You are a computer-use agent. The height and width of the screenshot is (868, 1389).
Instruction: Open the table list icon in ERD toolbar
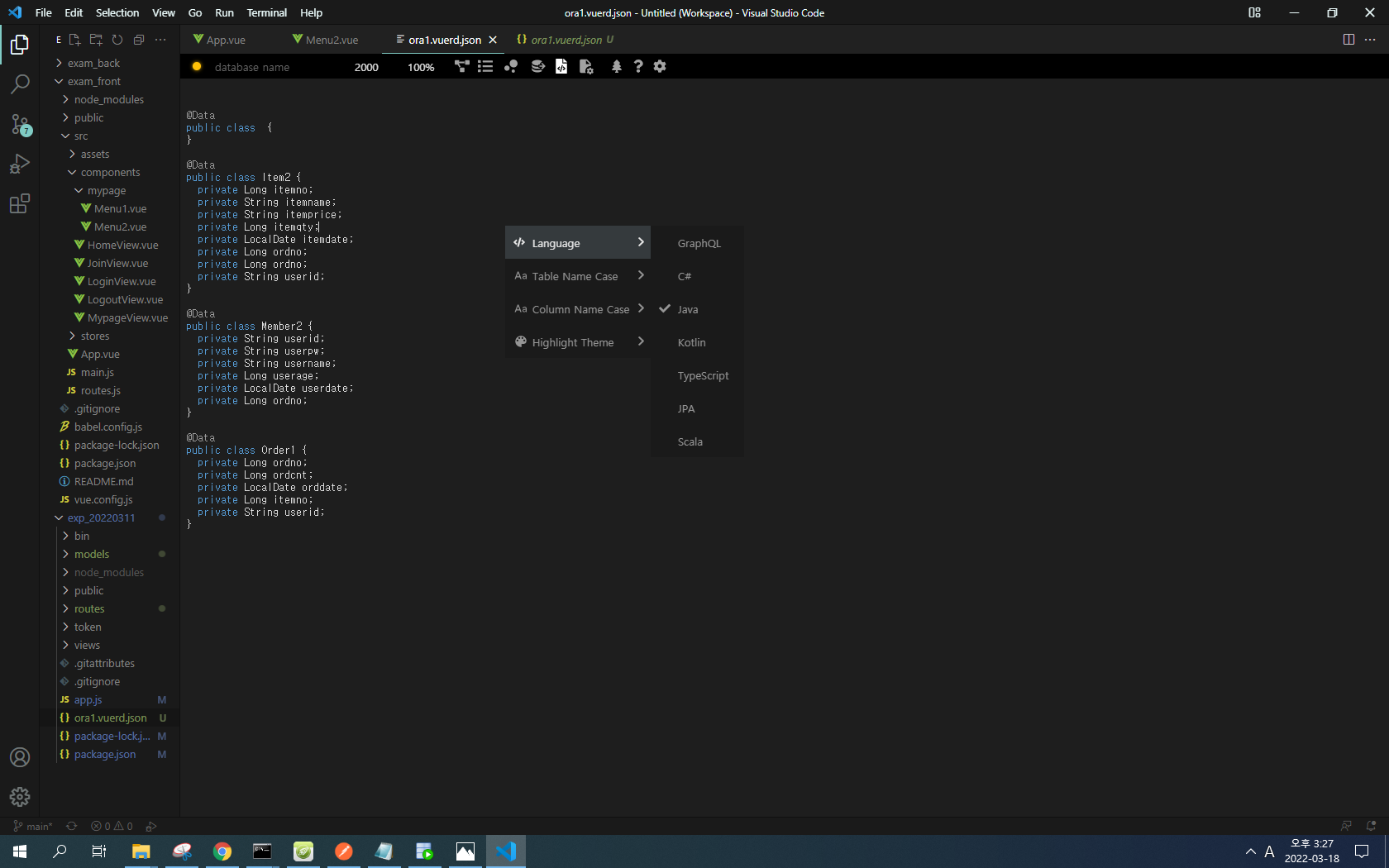[485, 67]
